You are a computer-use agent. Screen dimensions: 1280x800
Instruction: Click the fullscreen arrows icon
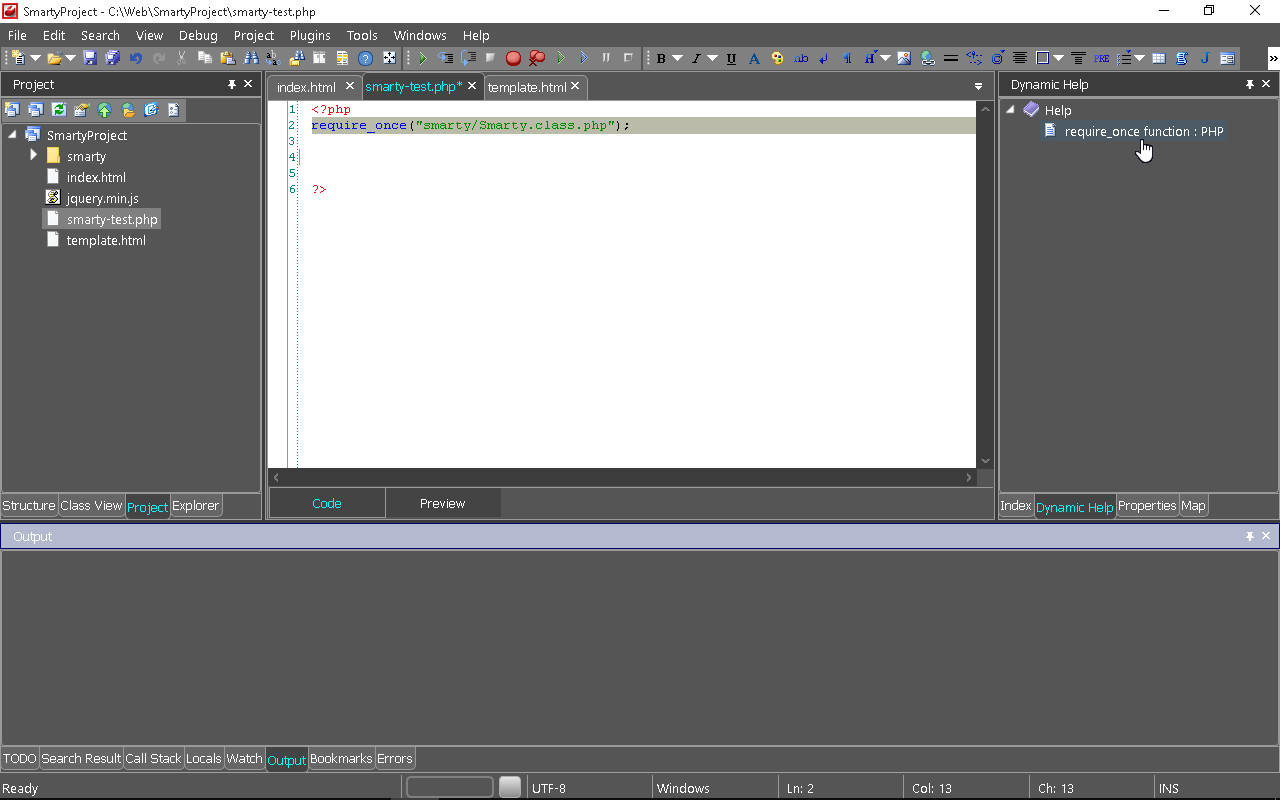[389, 58]
